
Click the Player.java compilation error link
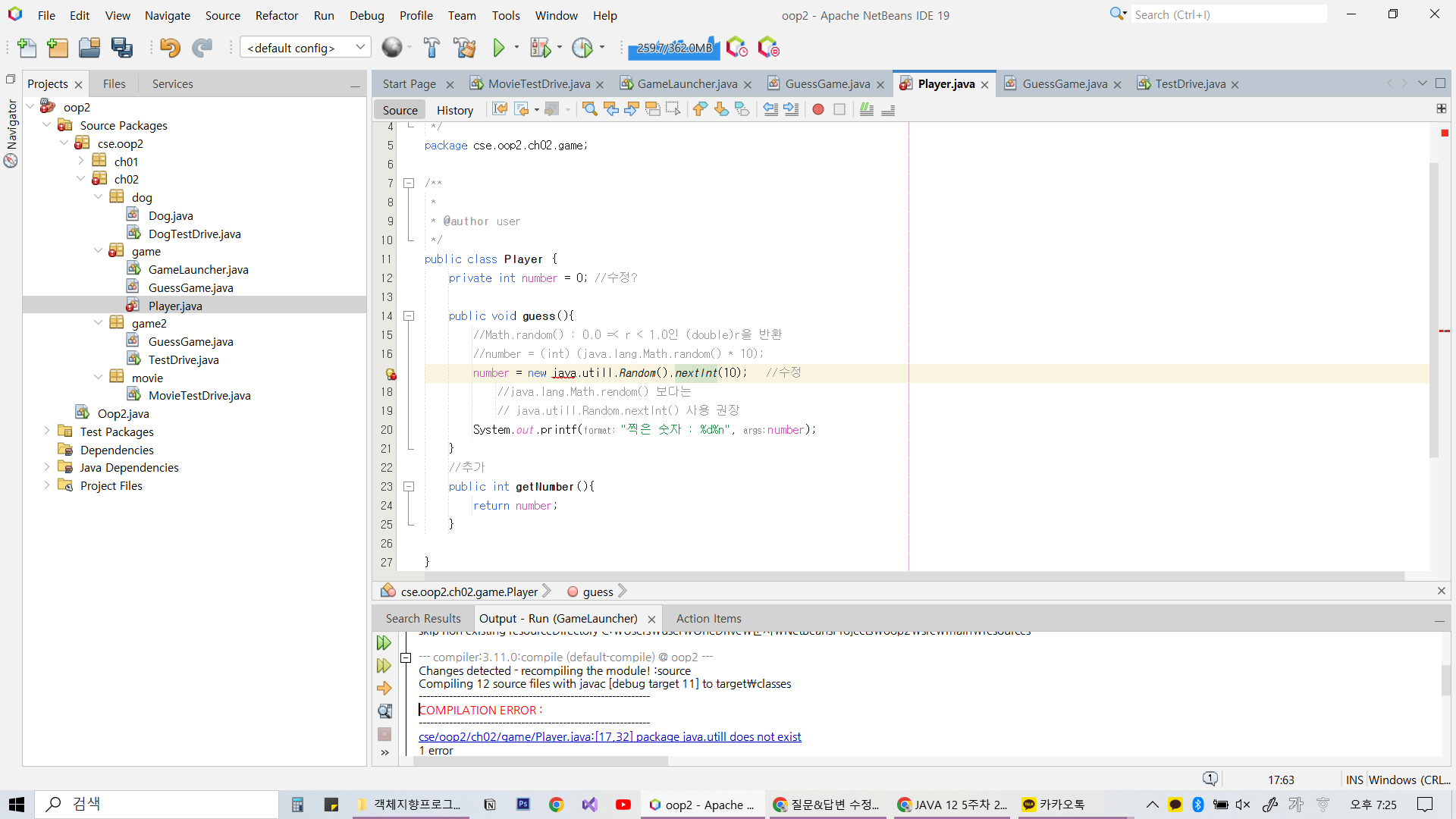(609, 737)
